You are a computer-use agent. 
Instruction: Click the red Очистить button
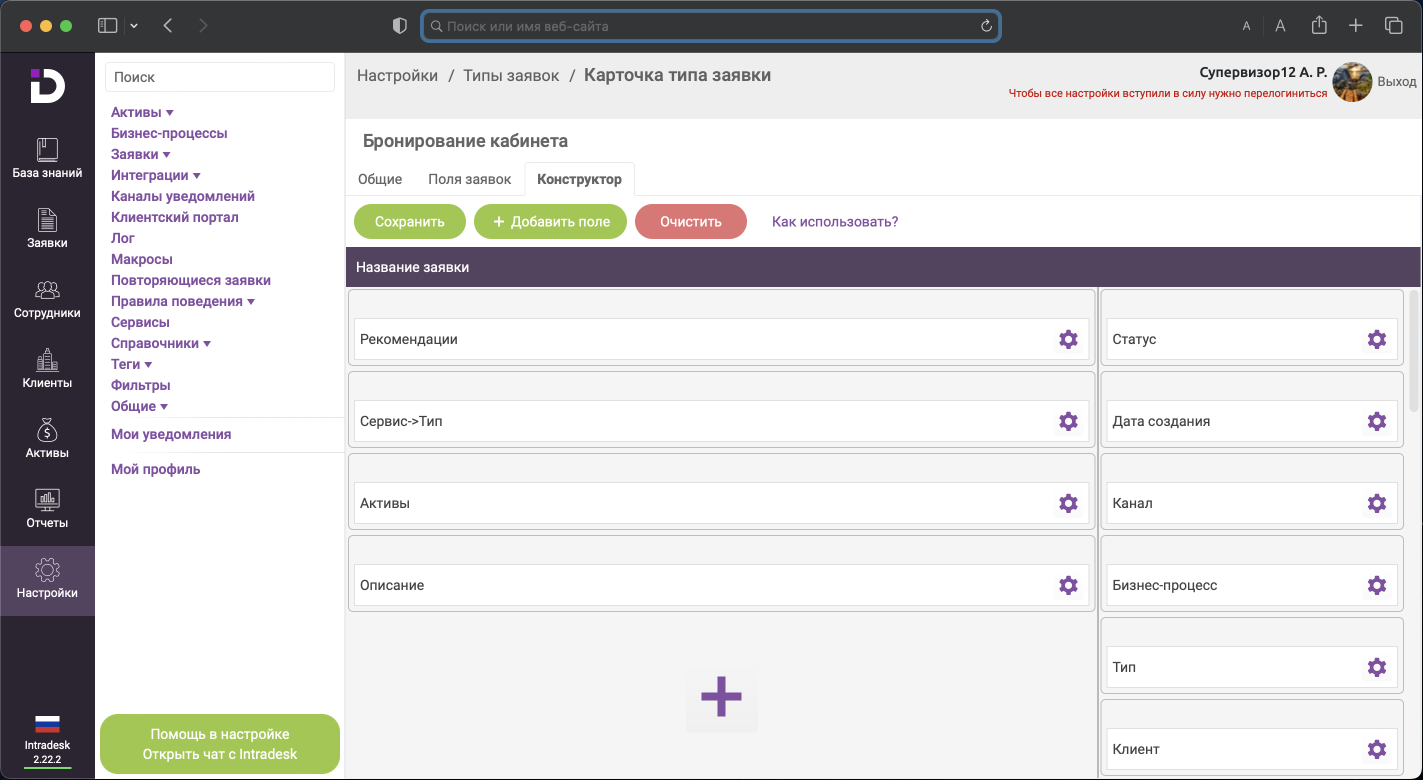pyautogui.click(x=691, y=222)
